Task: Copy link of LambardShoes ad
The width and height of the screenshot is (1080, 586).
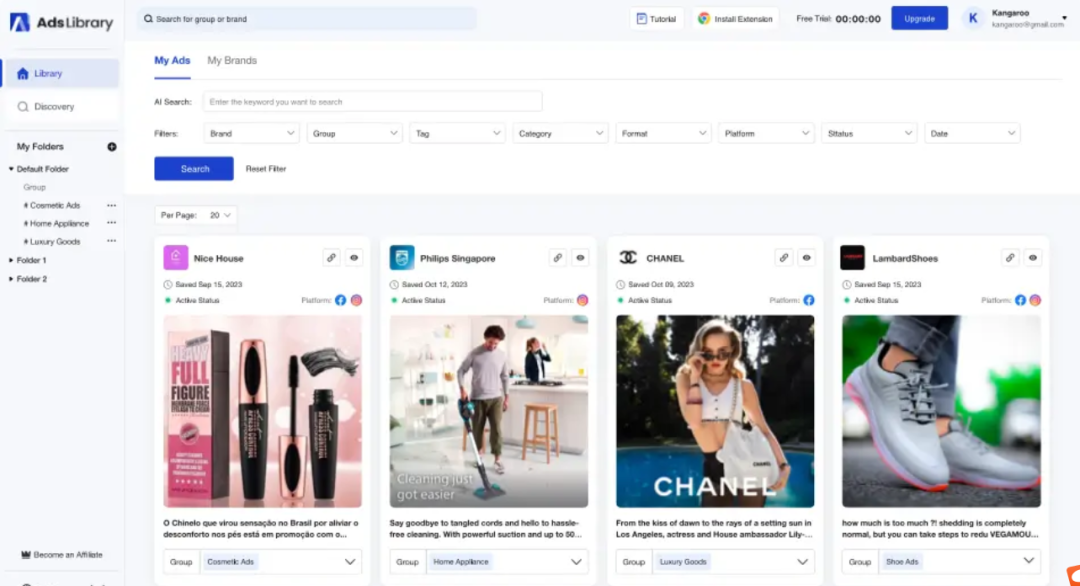Action: coord(1010,258)
